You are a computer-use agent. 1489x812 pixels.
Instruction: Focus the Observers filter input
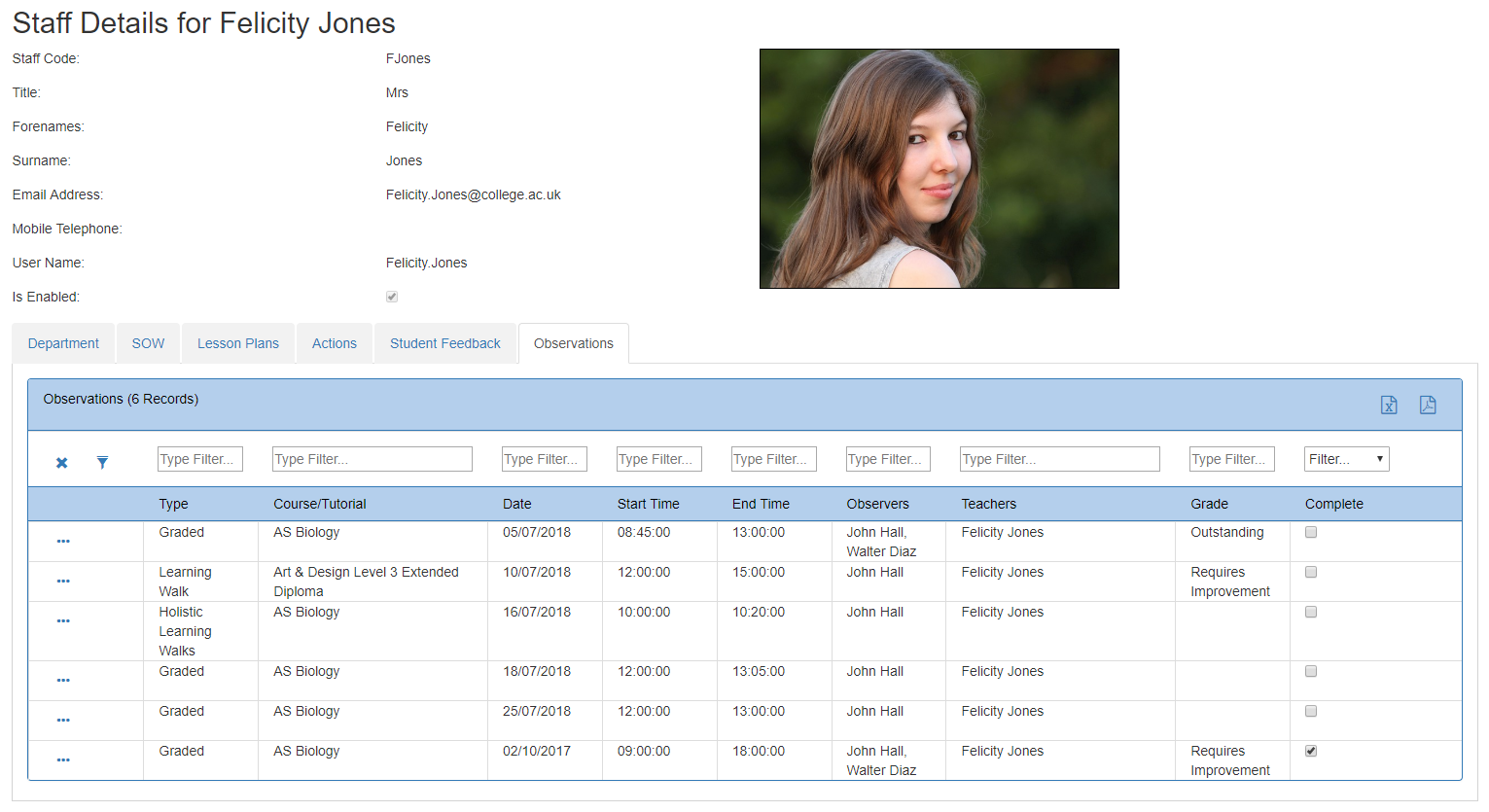(x=888, y=459)
